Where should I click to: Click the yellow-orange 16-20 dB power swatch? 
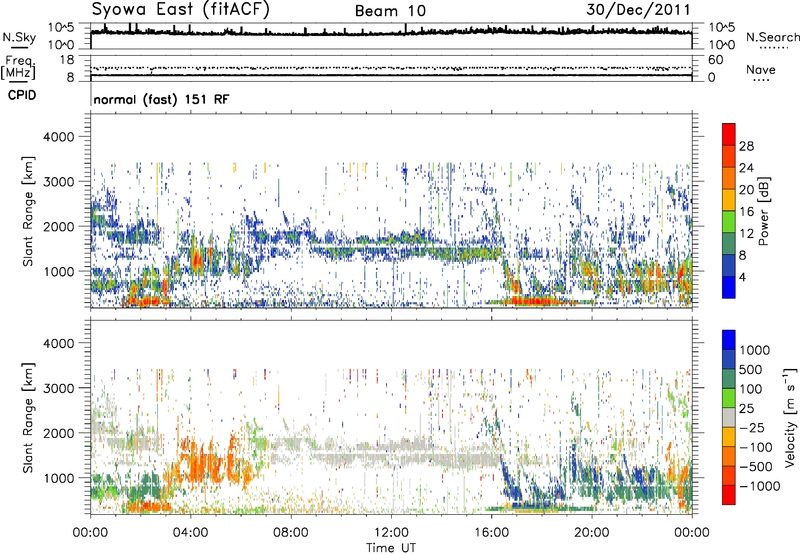[x=729, y=199]
